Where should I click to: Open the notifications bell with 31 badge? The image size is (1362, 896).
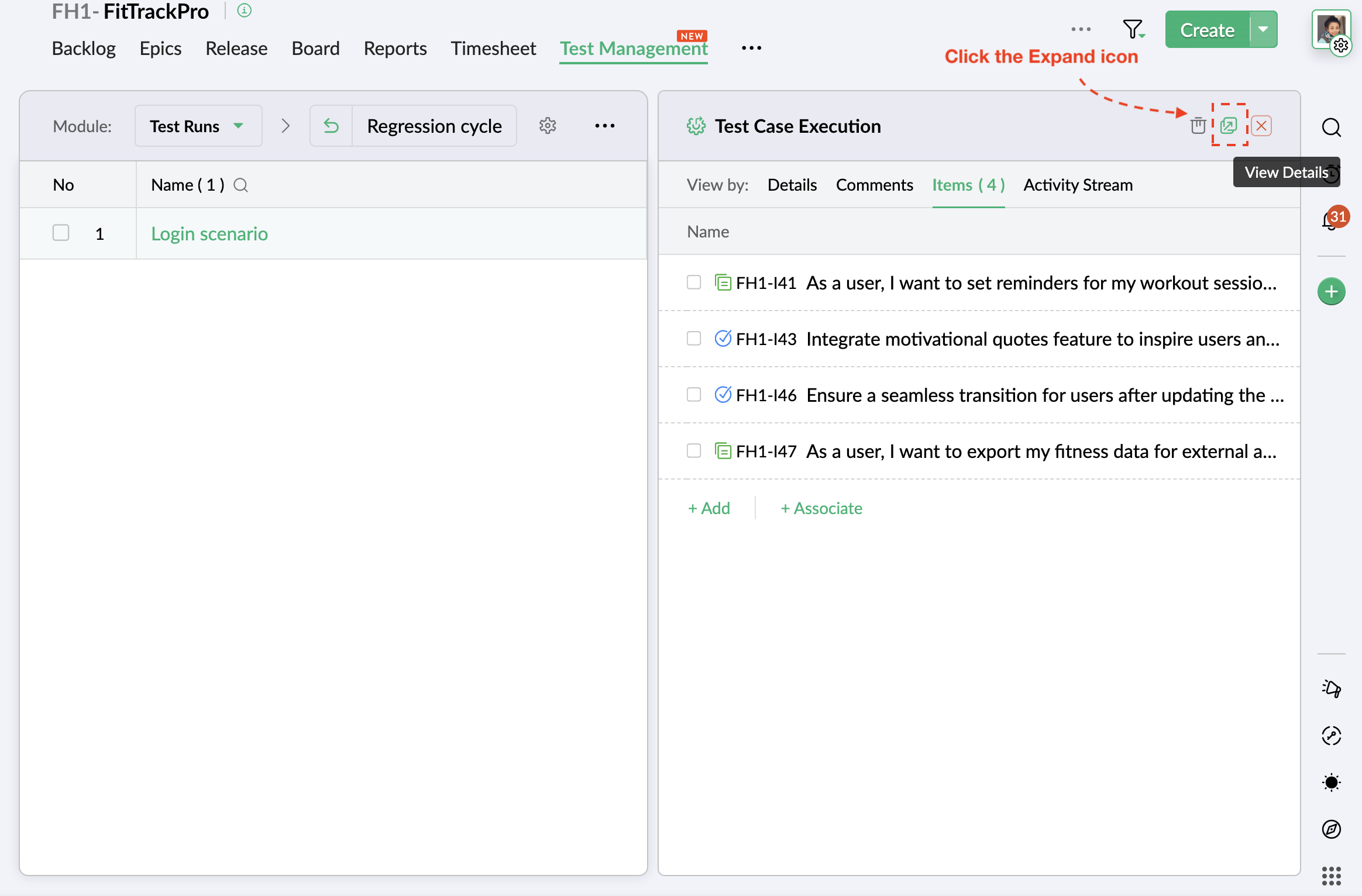(1330, 221)
